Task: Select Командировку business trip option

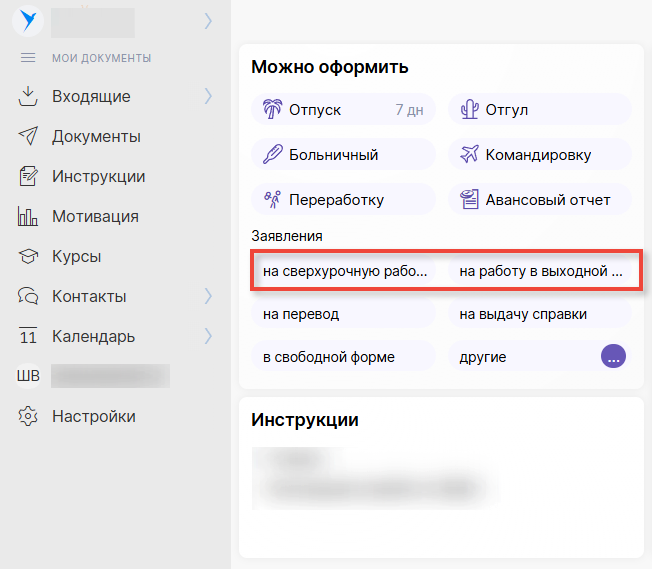Action: [539, 155]
